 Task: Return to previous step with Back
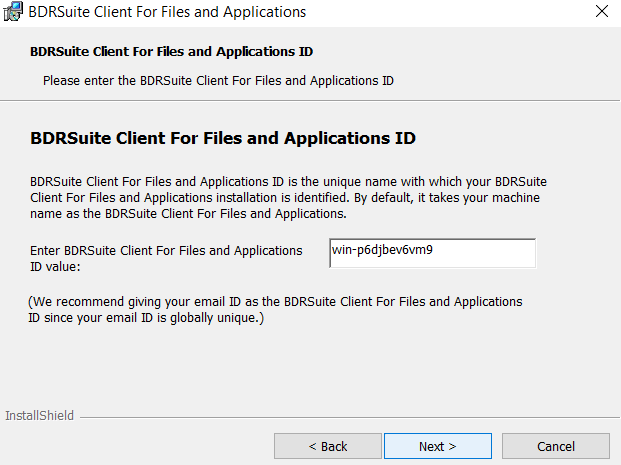coord(328,446)
